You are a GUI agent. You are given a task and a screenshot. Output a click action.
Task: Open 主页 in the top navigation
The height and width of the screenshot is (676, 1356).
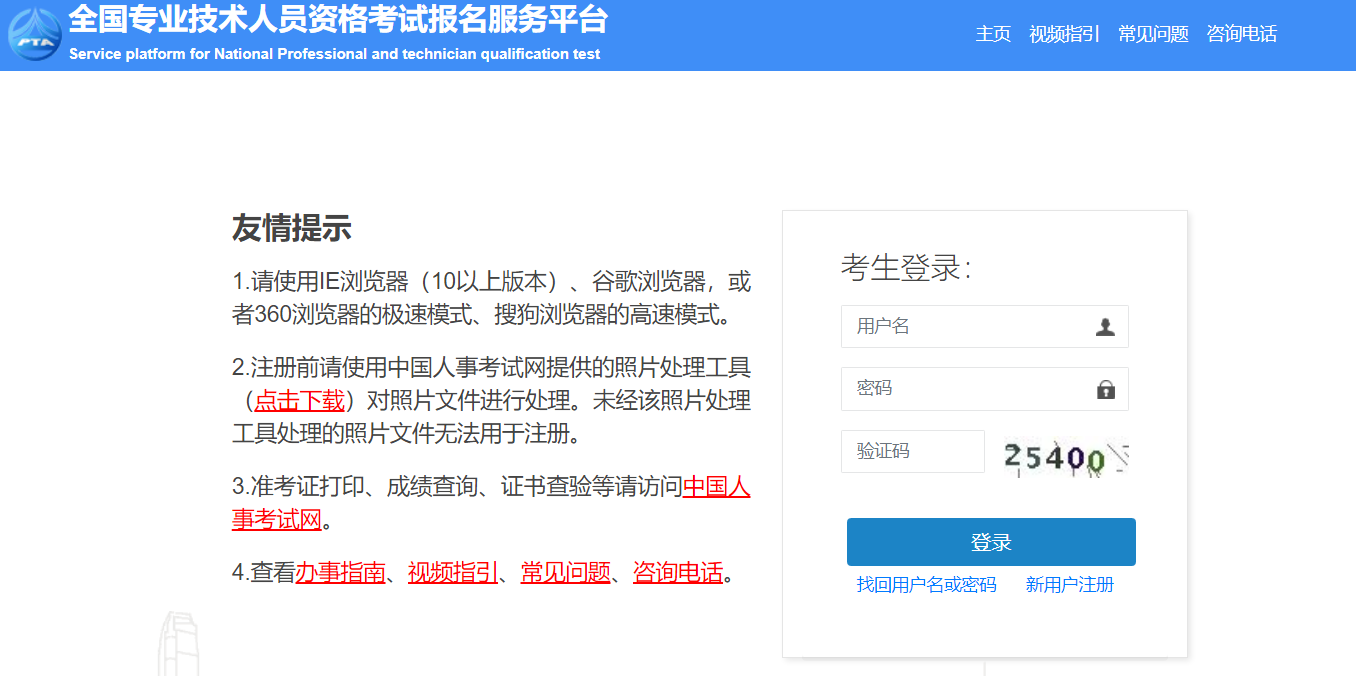(993, 34)
